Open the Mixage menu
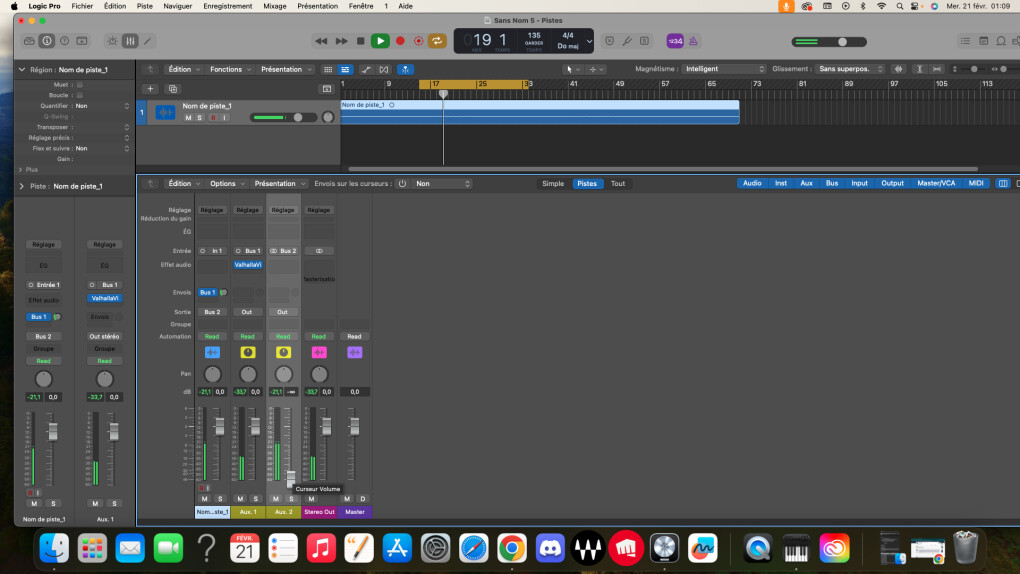The width and height of the screenshot is (1020, 574). [x=275, y=6]
